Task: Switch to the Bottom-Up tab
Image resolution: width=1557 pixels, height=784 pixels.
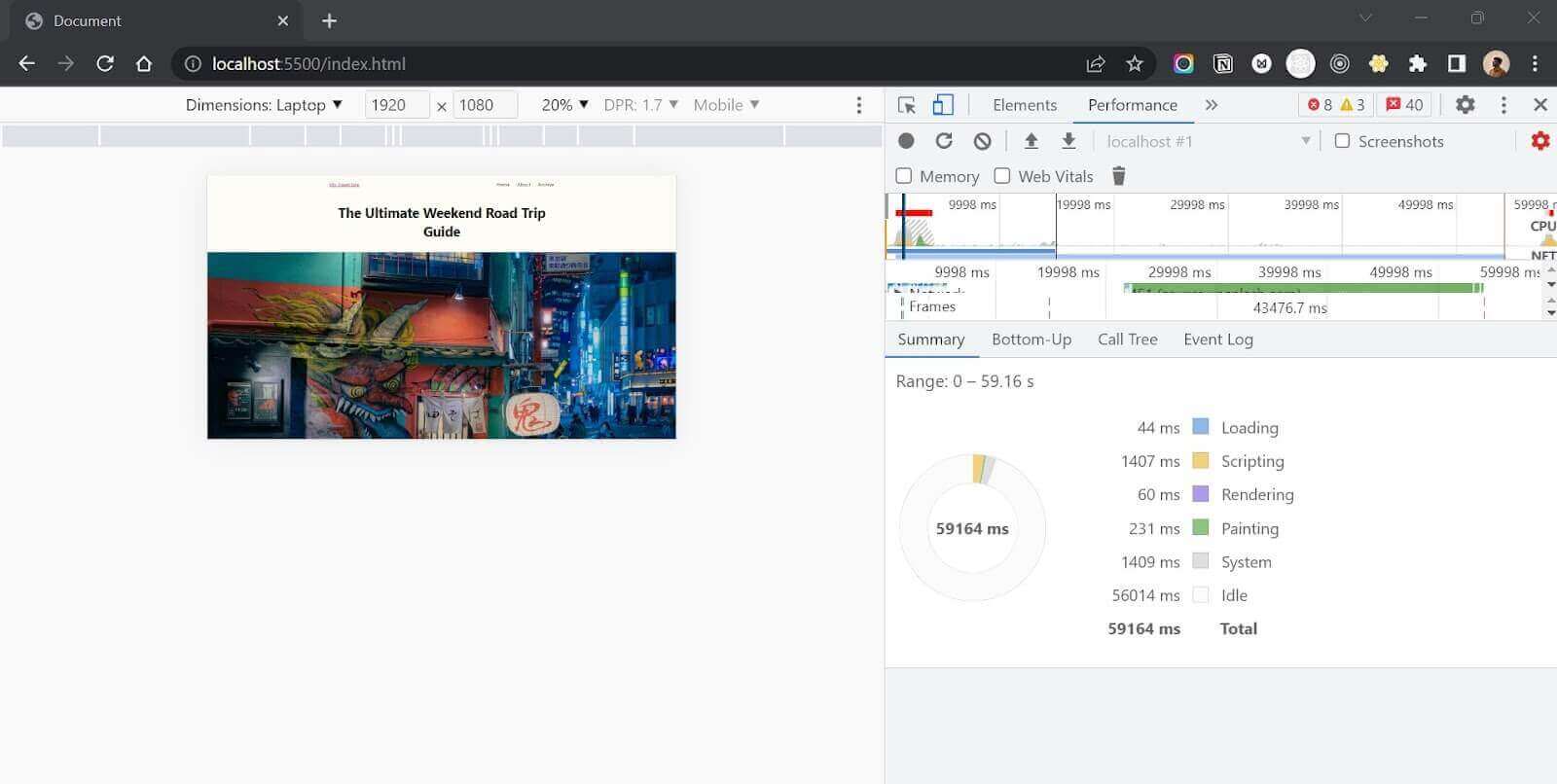Action: pyautogui.click(x=1031, y=339)
